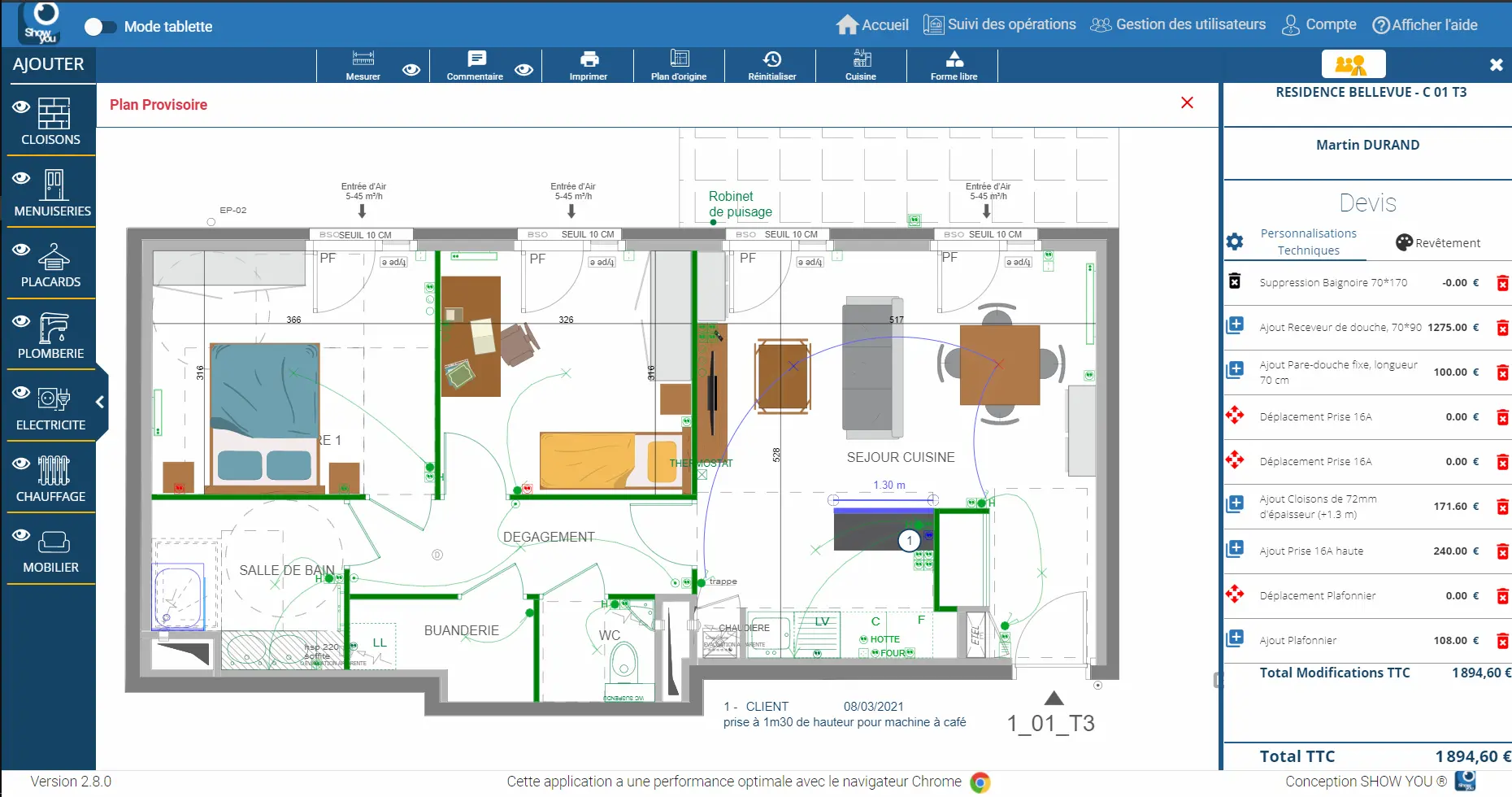Toggle ELECTRICITE visibility eye
The height and width of the screenshot is (797, 1512).
[x=21, y=393]
